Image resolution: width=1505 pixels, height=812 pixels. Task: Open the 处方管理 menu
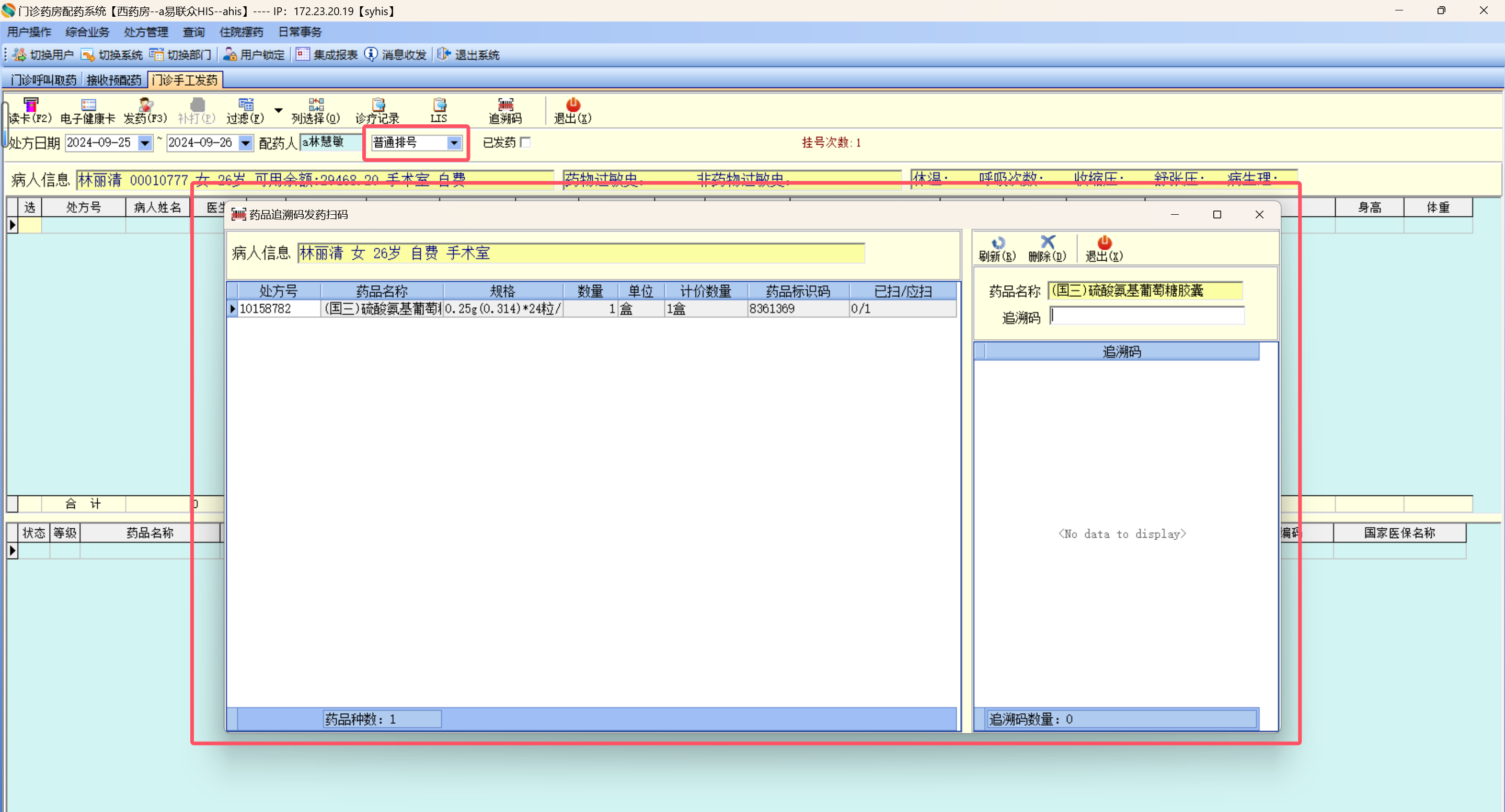[145, 32]
